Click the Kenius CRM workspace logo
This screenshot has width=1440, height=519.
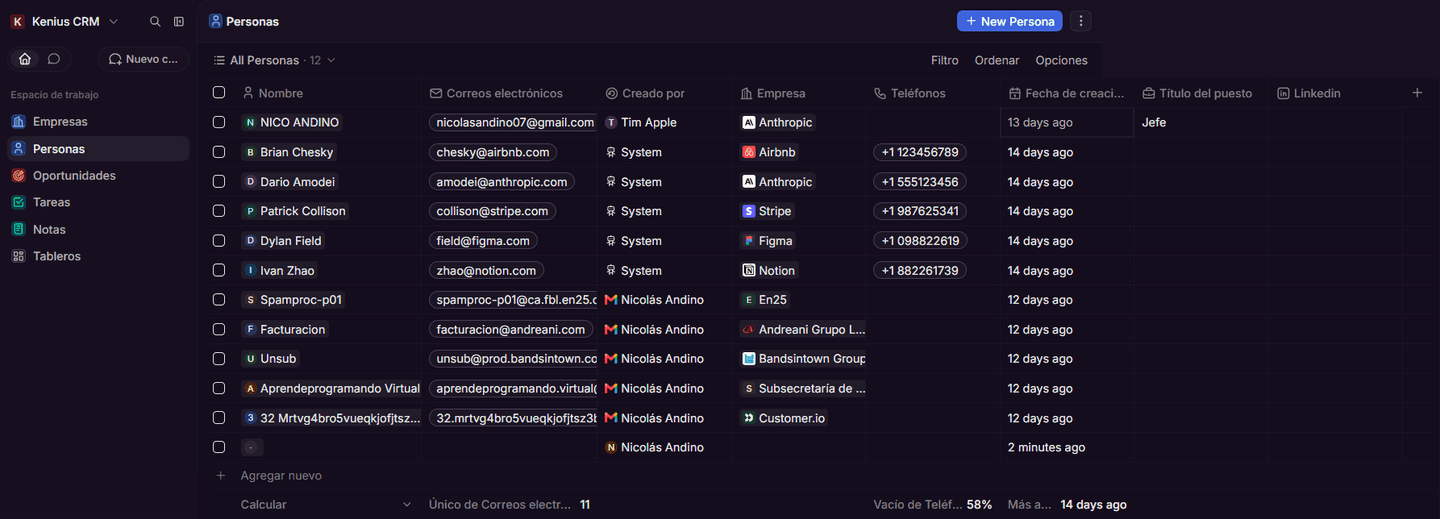tap(17, 21)
